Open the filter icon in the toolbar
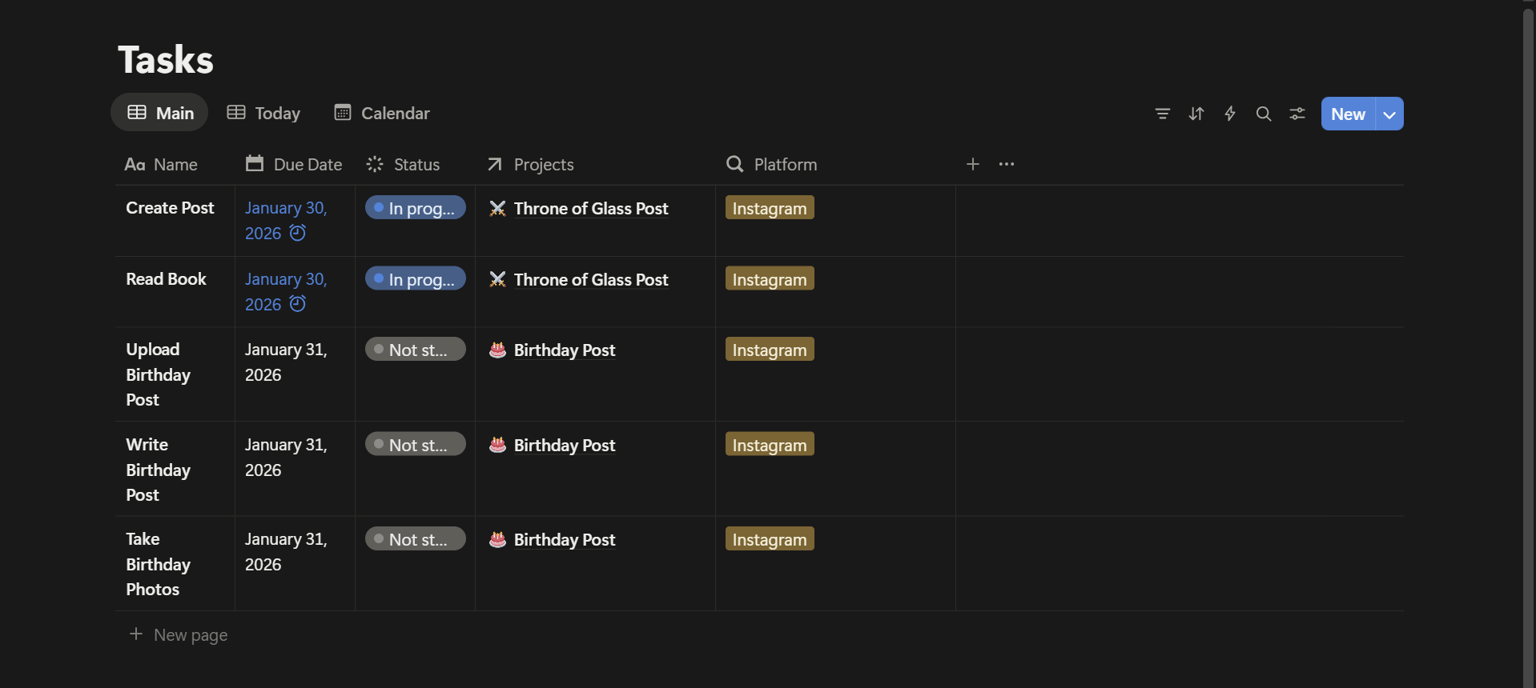This screenshot has width=1536, height=688. pyautogui.click(x=1162, y=114)
